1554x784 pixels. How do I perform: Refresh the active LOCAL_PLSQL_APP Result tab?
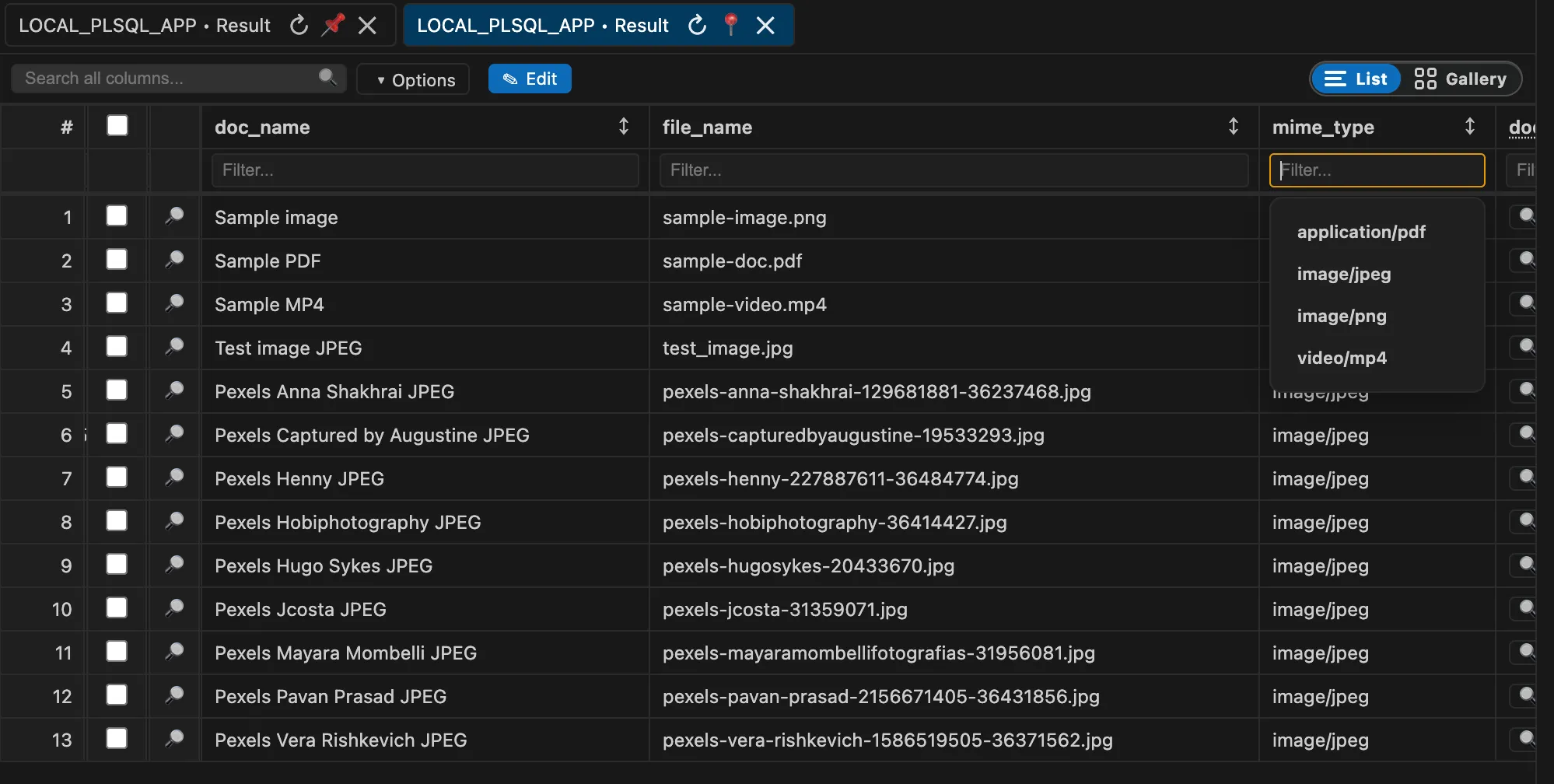[x=698, y=26]
